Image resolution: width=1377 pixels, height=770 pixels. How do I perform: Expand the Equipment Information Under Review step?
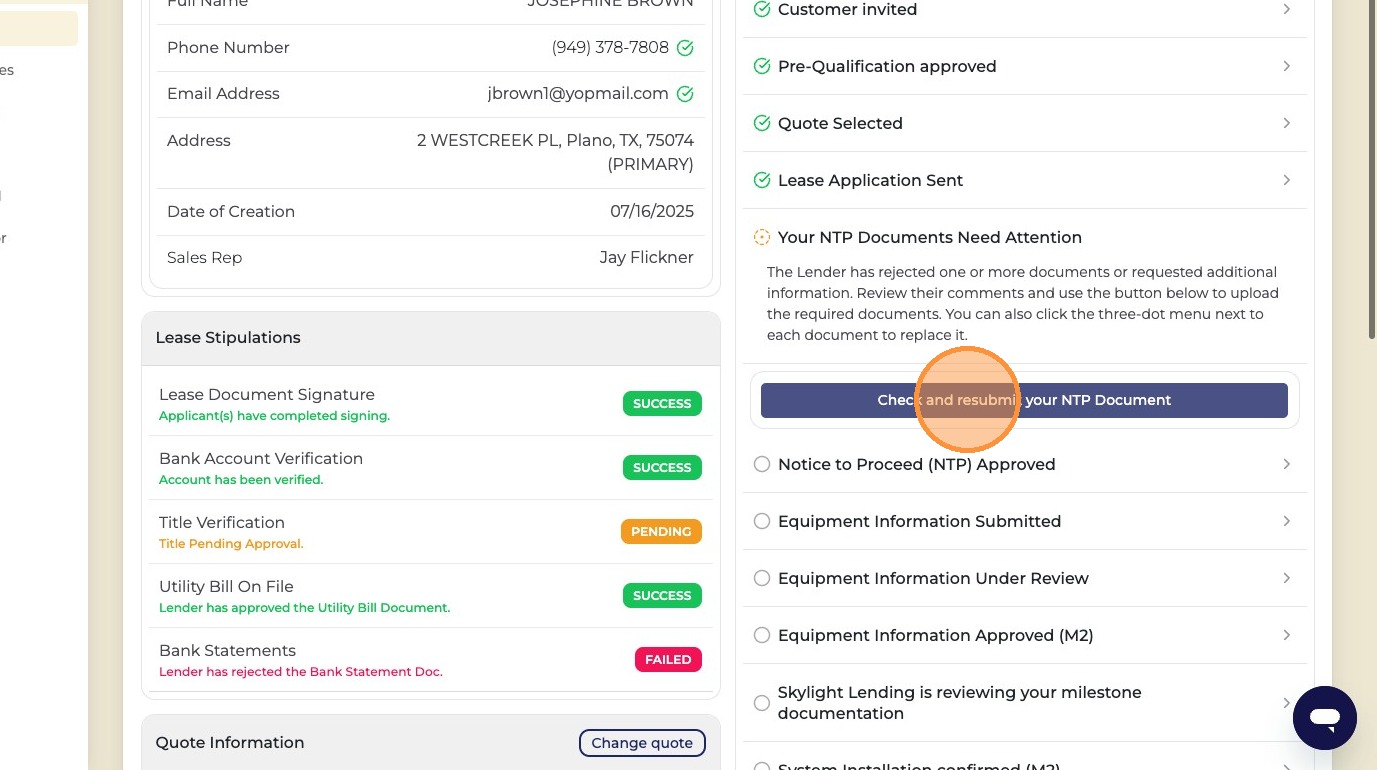(1287, 578)
